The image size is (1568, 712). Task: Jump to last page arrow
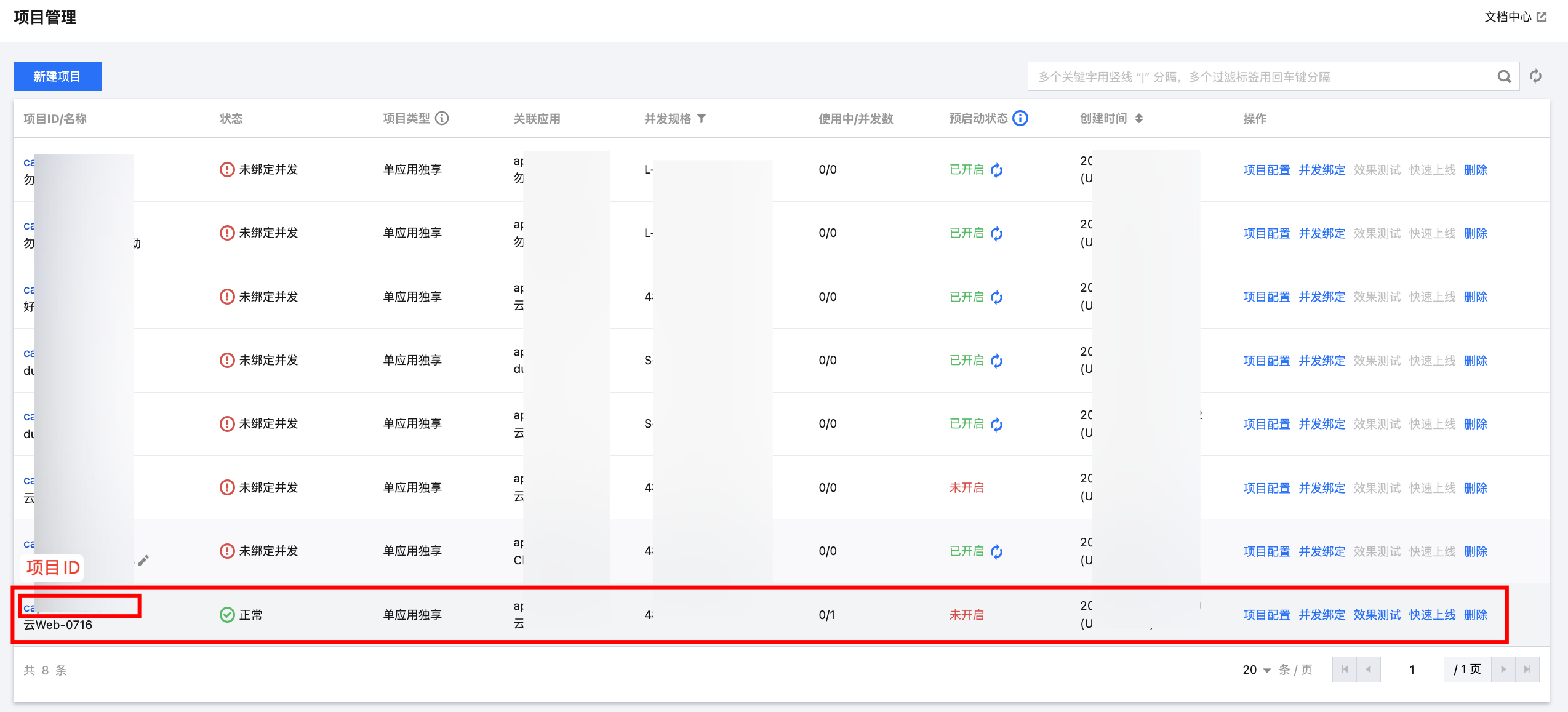(x=1527, y=670)
